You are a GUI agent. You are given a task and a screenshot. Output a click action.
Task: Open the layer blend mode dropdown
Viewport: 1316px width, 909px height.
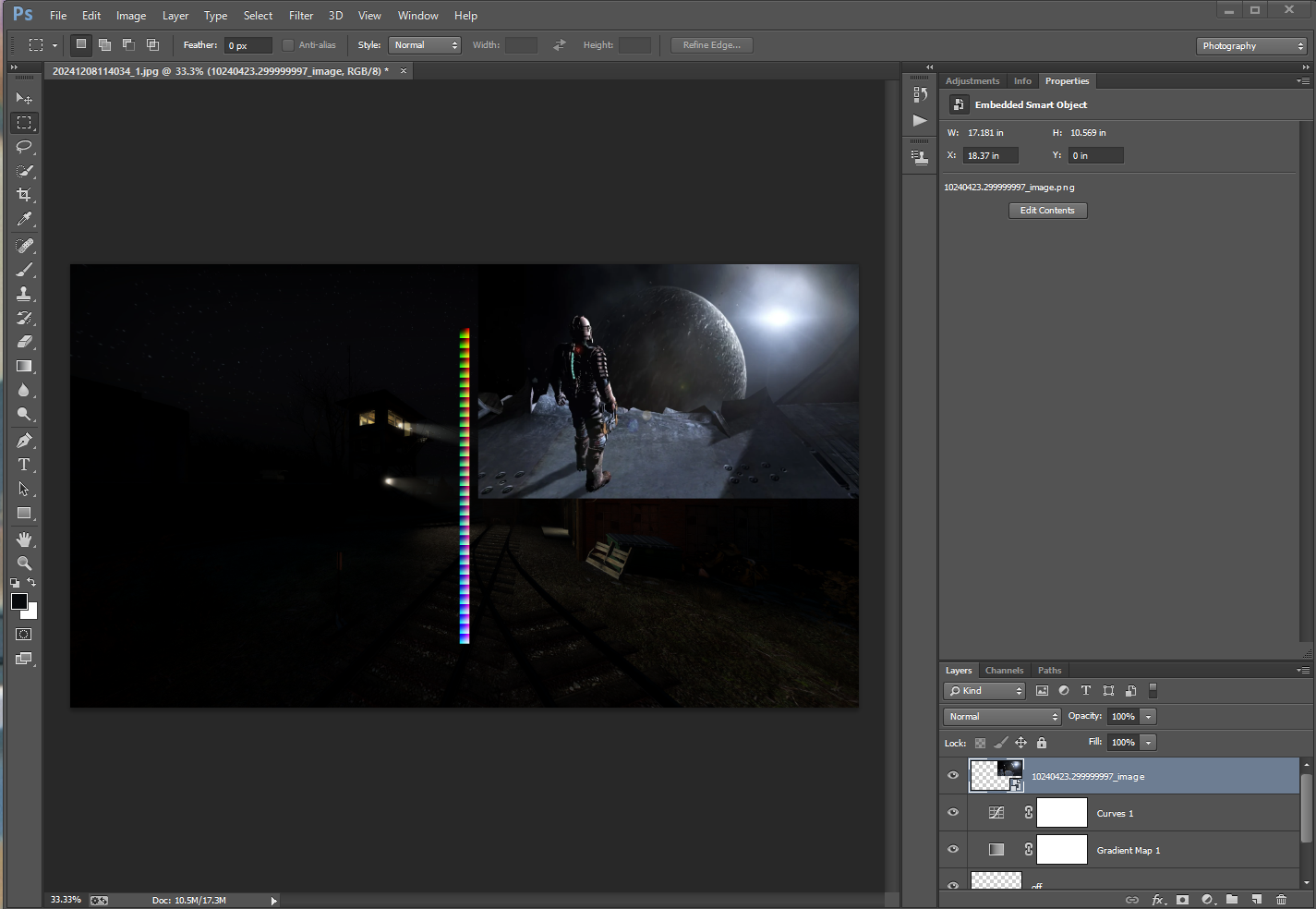(1002, 717)
